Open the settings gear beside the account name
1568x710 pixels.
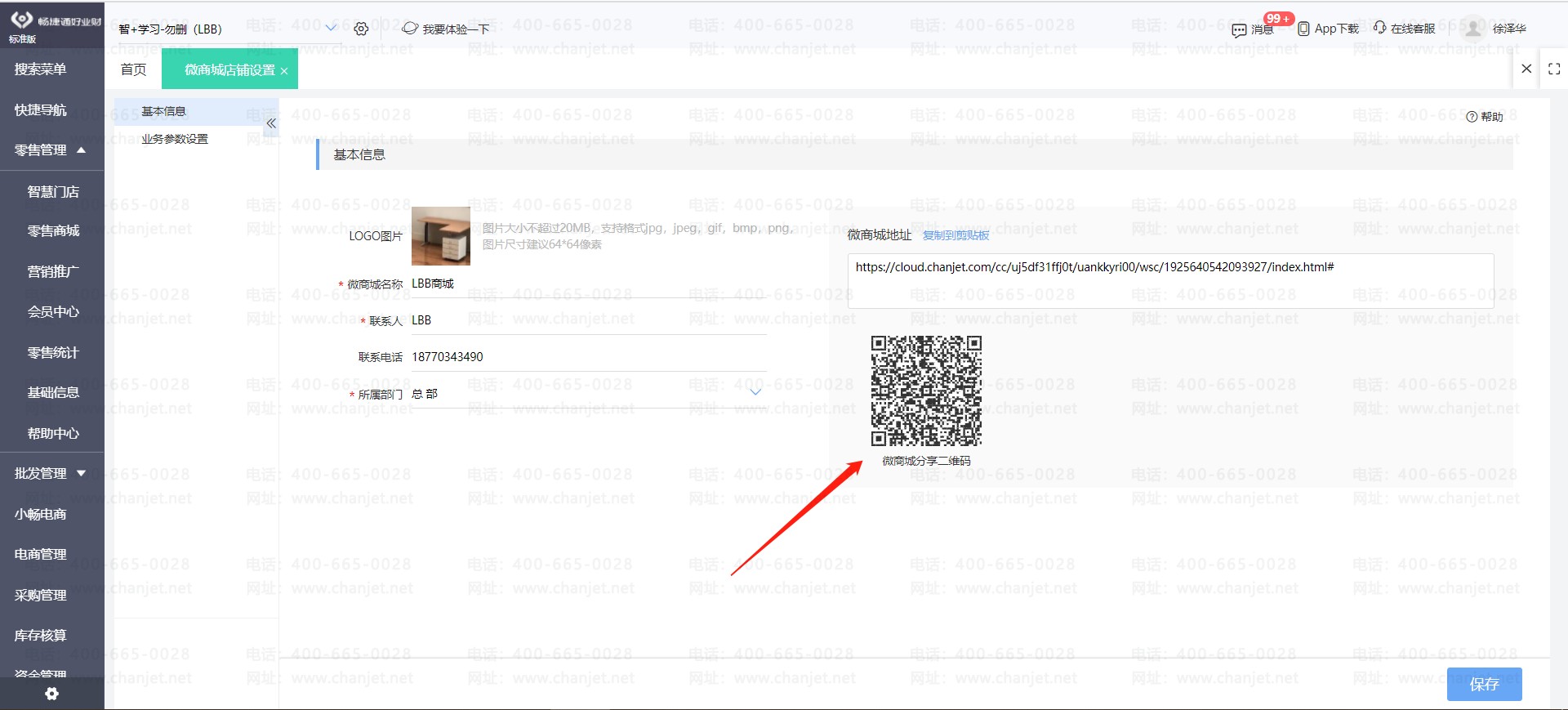[x=361, y=29]
